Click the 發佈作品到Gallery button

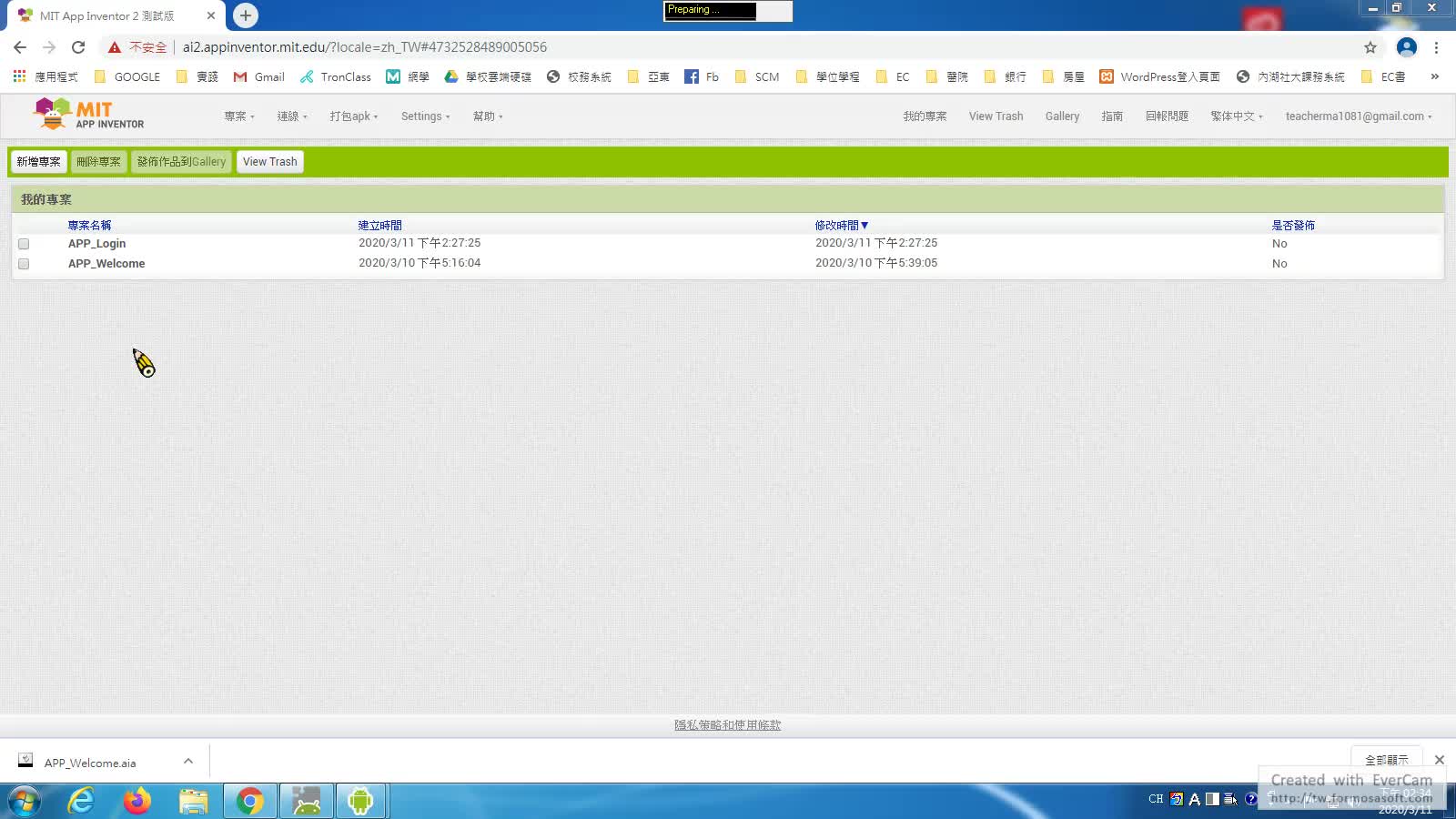(181, 162)
